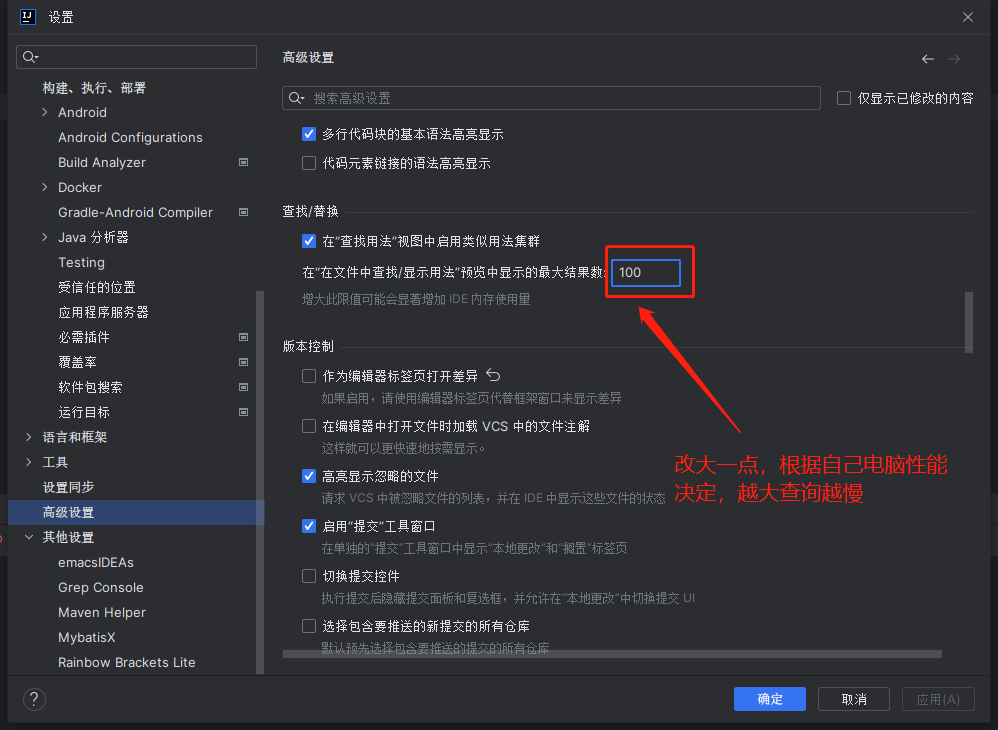Click the project-level icon beside 运行目标
Image resolution: width=998 pixels, height=730 pixels.
point(243,412)
